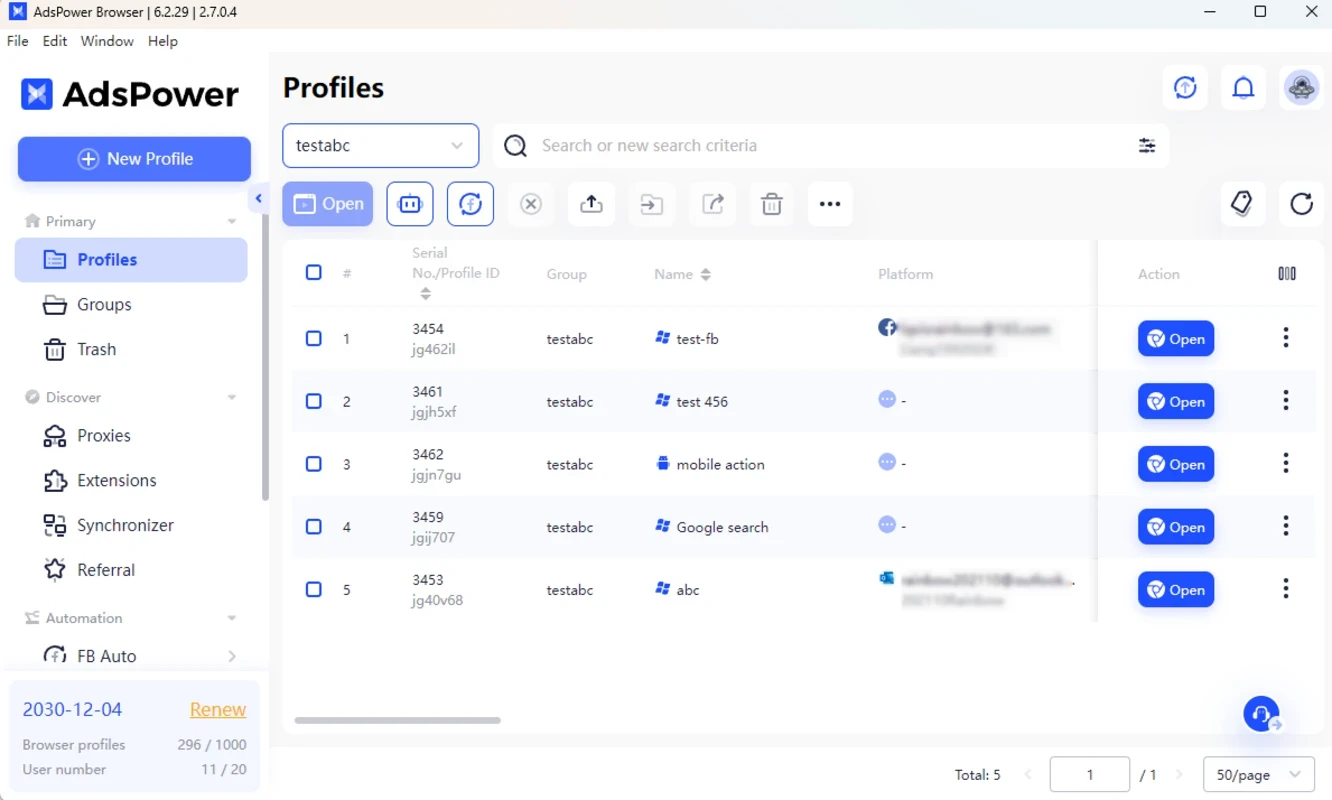
Task: Check the Google search profile checkbox
Action: [313, 526]
